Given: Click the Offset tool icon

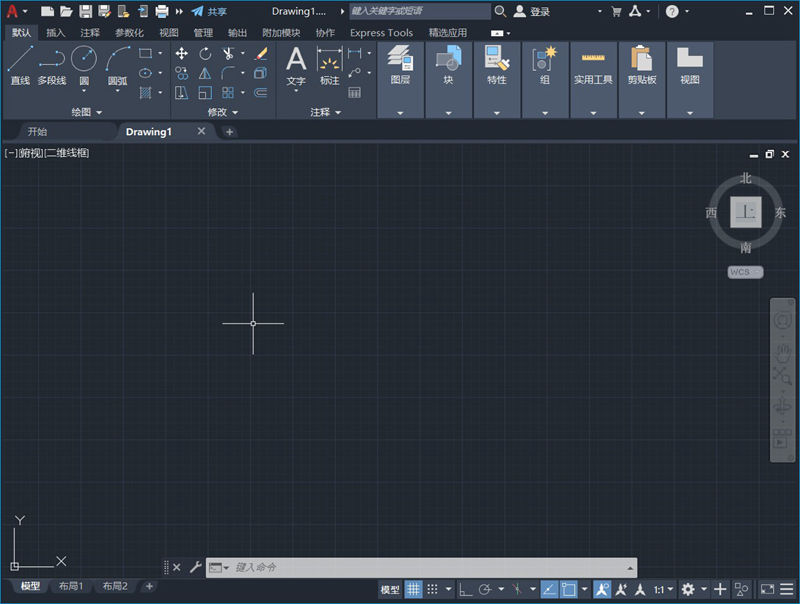Looking at the screenshot, I should point(261,92).
